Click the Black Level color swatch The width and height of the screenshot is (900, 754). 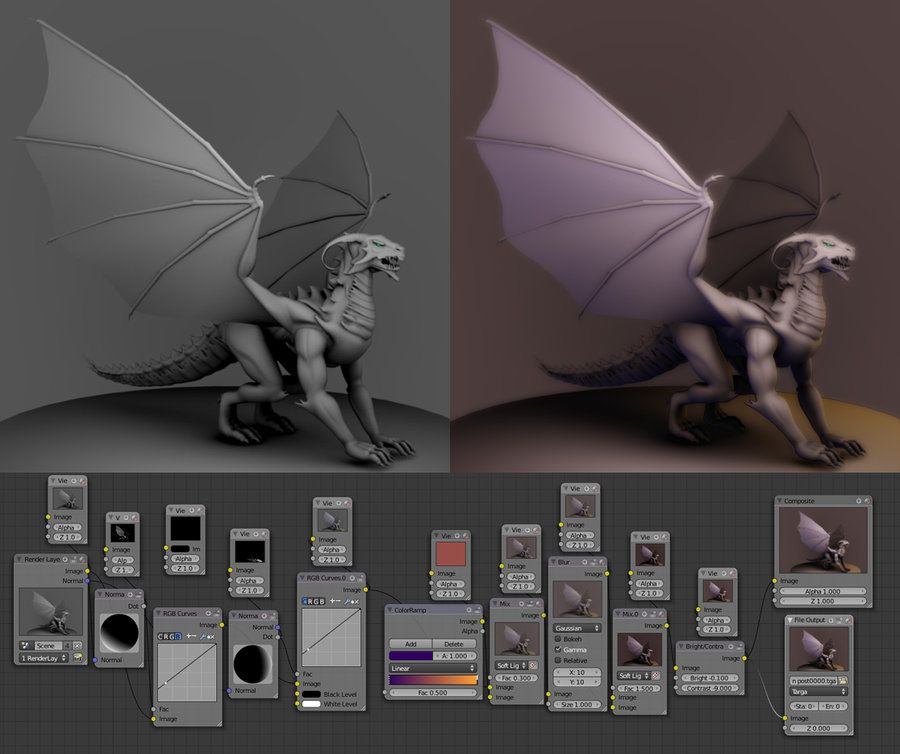(x=311, y=693)
